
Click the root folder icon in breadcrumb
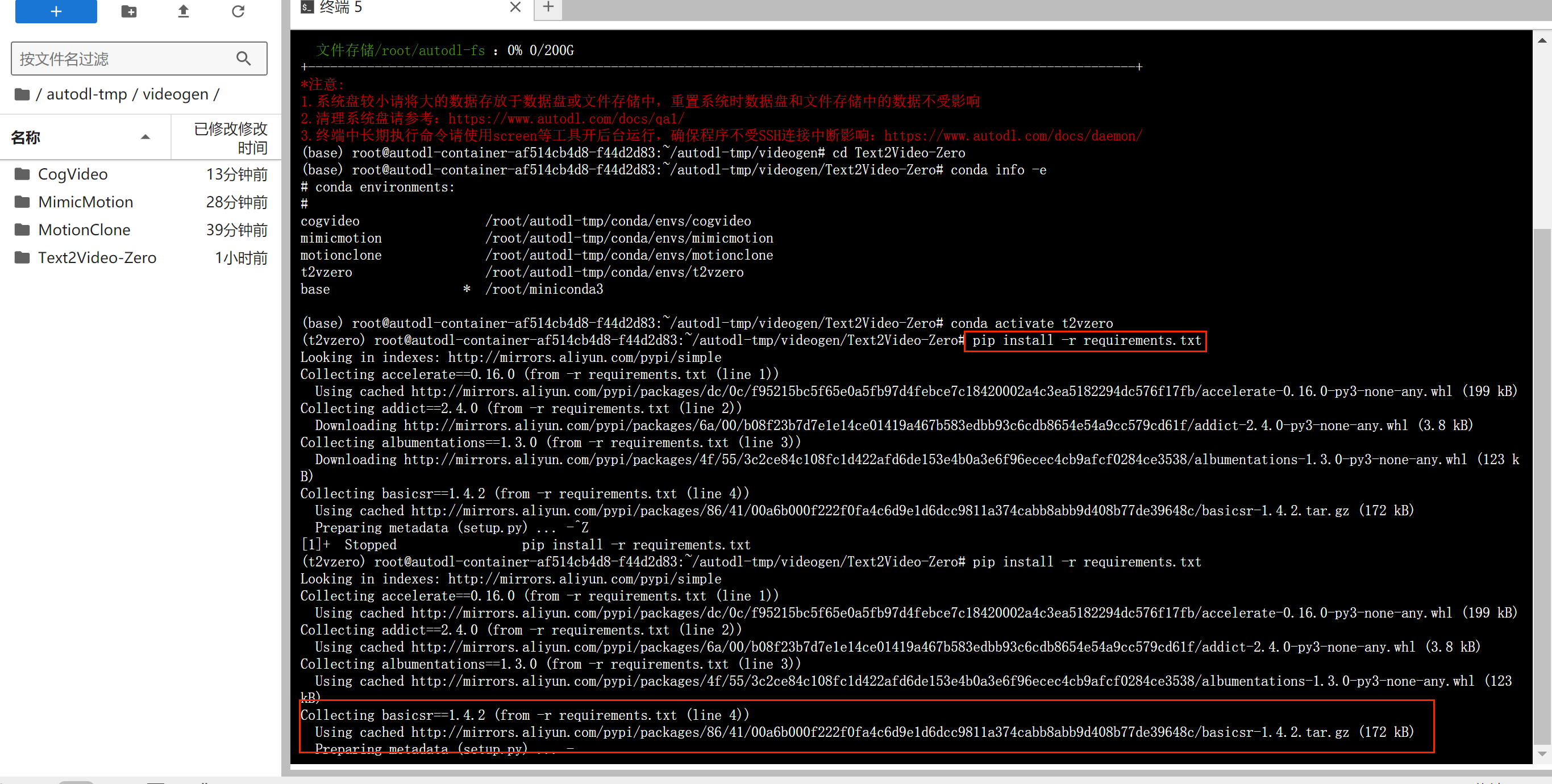pos(22,94)
